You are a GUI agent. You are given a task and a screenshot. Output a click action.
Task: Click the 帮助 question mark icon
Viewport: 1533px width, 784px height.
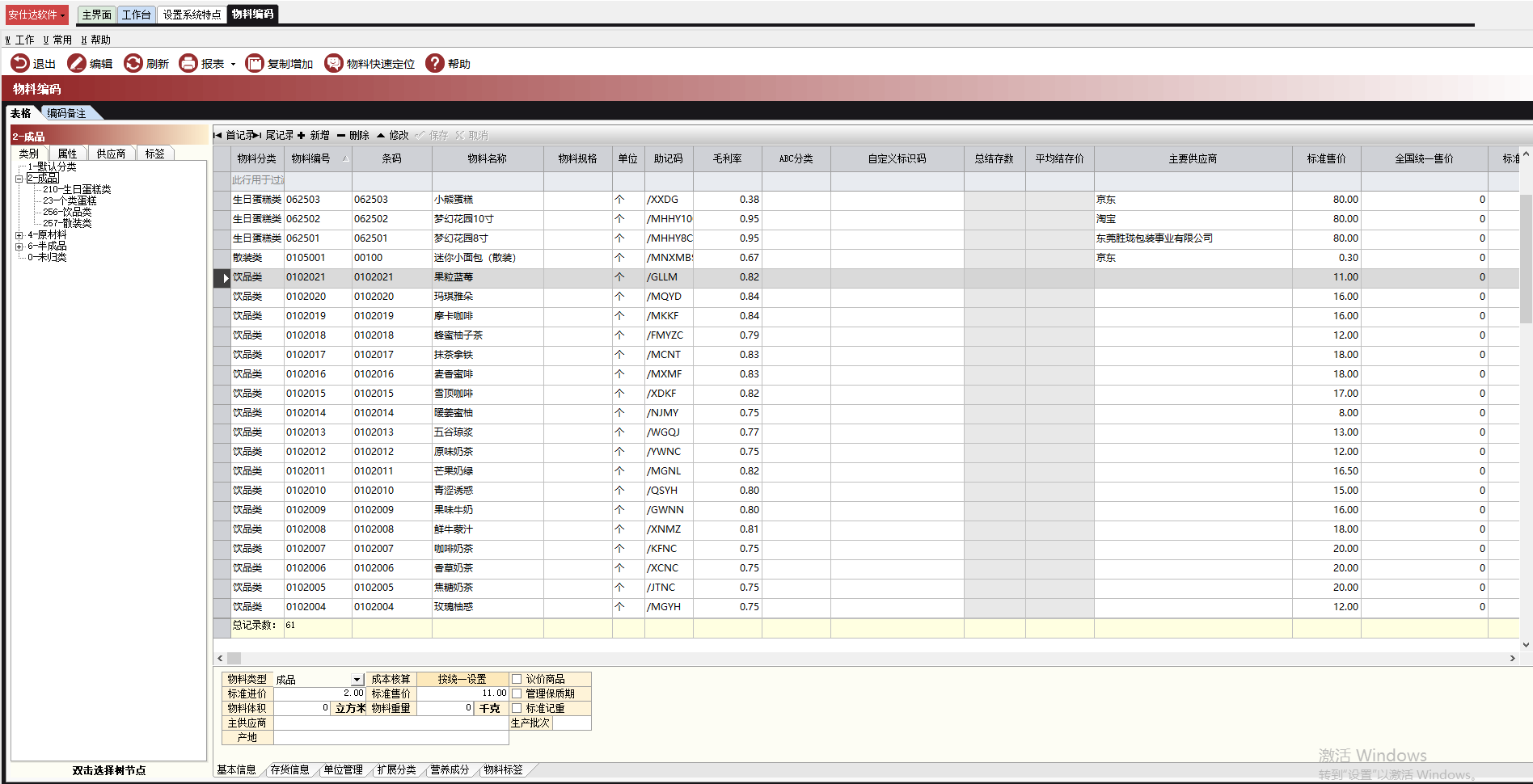[x=435, y=63]
